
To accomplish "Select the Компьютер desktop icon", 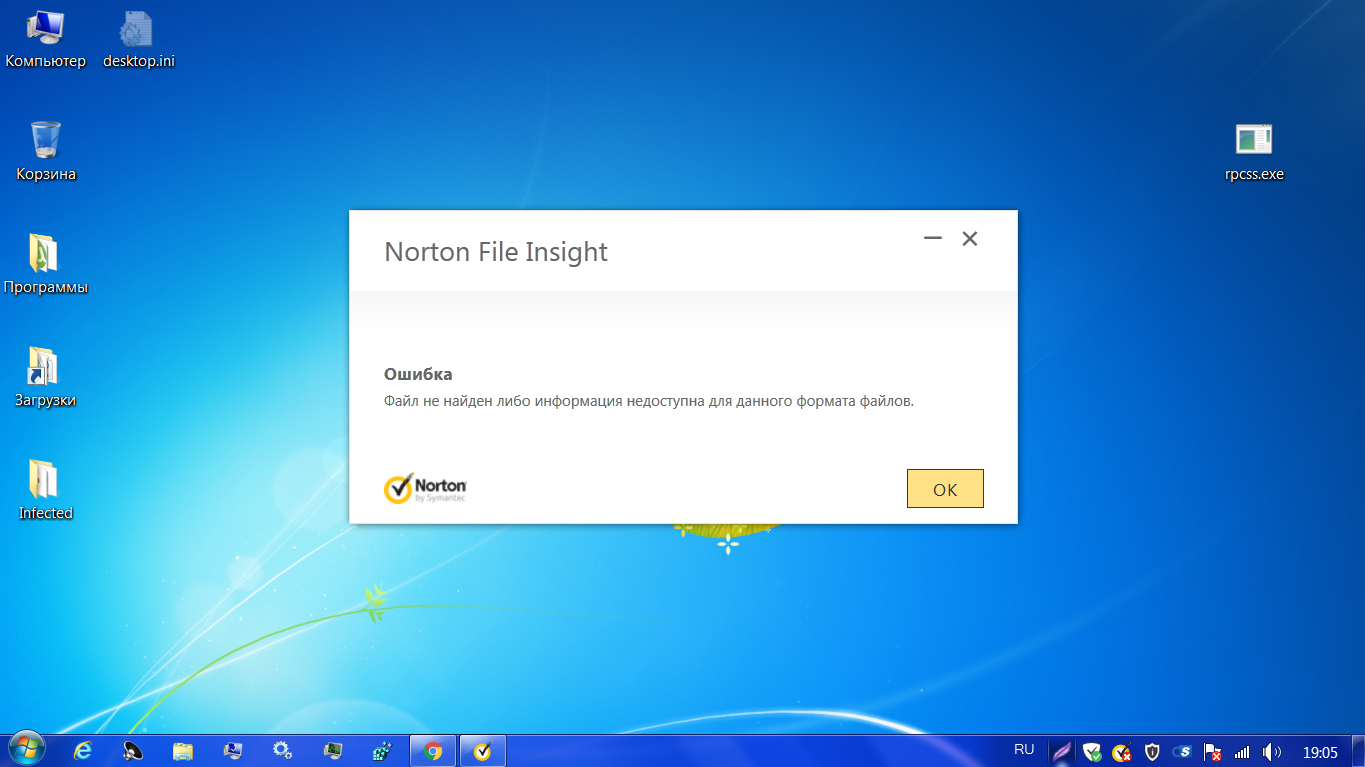I will [x=46, y=40].
